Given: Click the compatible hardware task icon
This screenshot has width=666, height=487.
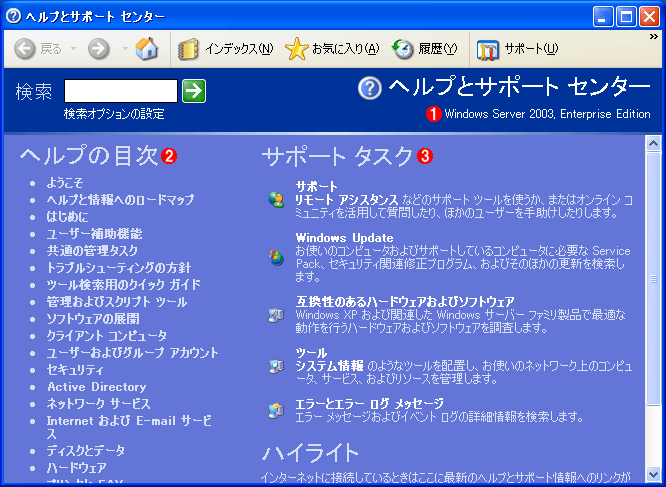Looking at the screenshot, I should pos(276,315).
